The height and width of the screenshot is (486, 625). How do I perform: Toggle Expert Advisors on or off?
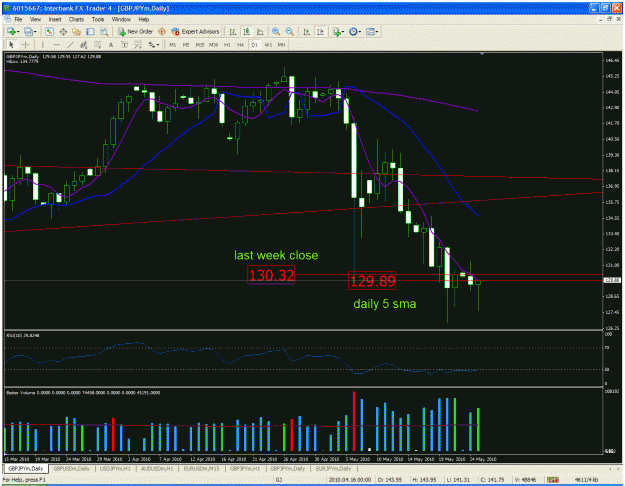click(x=195, y=31)
